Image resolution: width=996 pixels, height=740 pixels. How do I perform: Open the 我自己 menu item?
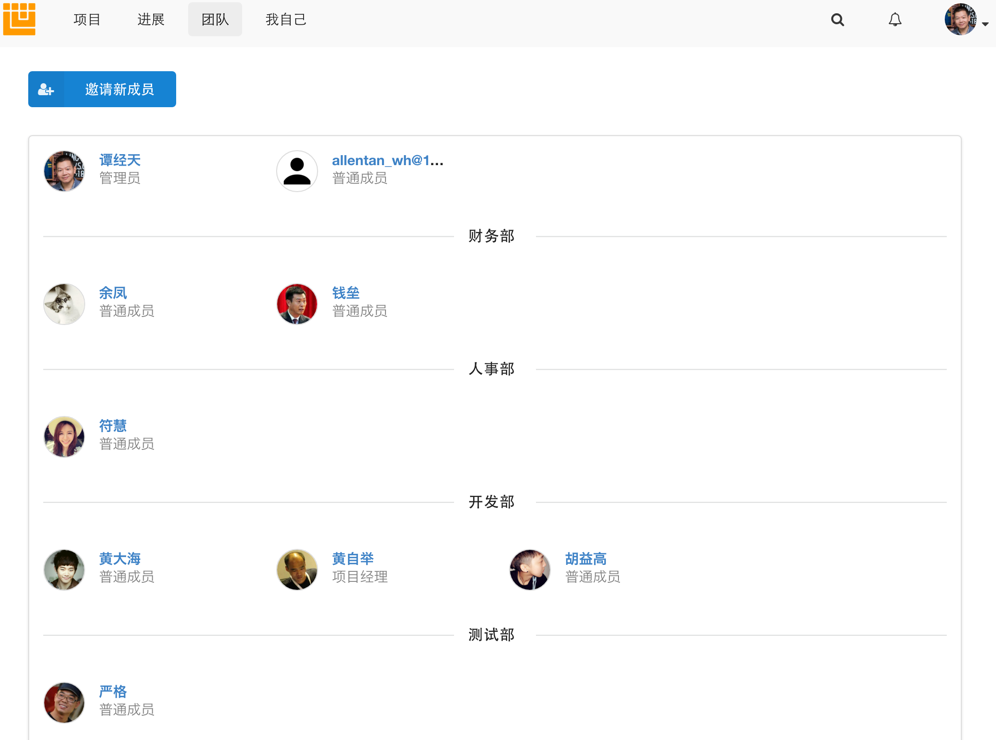[x=286, y=19]
